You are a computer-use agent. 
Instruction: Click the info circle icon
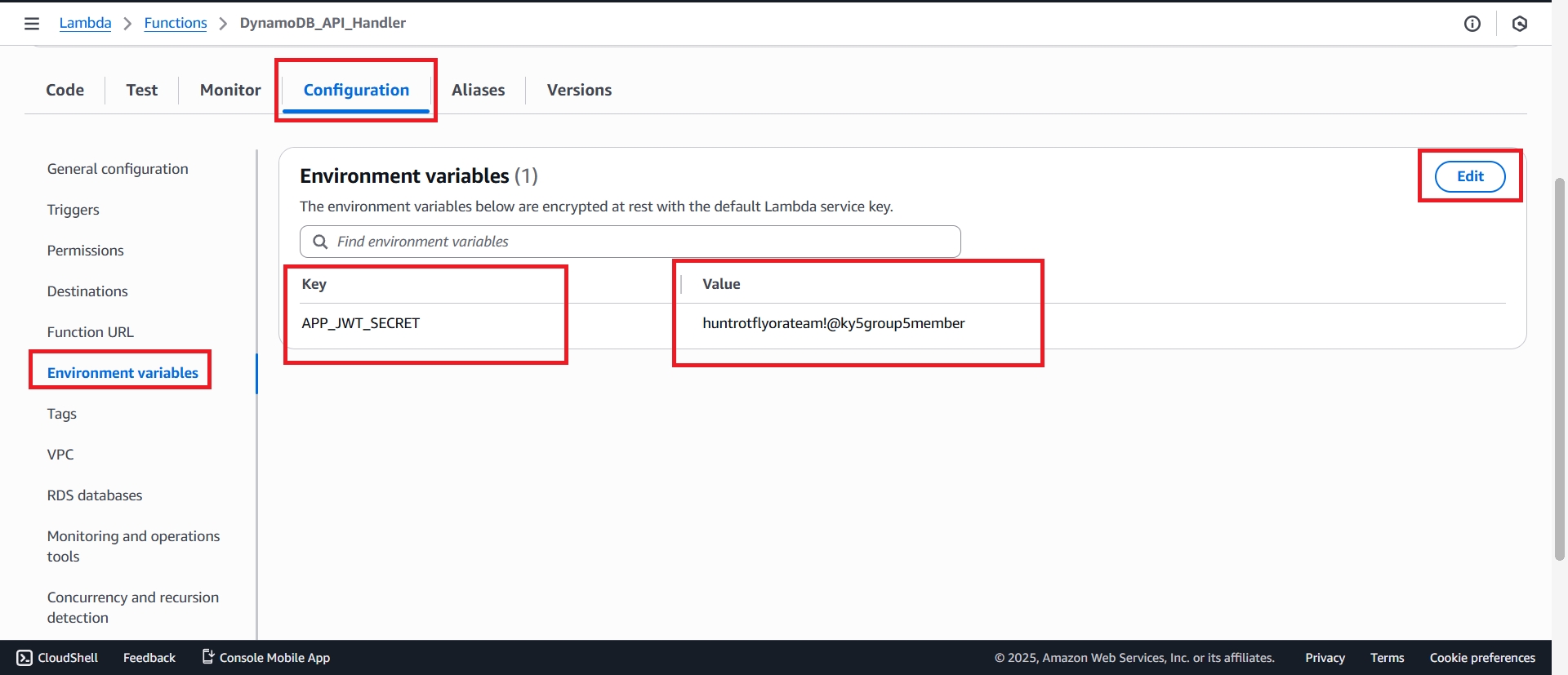tap(1472, 24)
